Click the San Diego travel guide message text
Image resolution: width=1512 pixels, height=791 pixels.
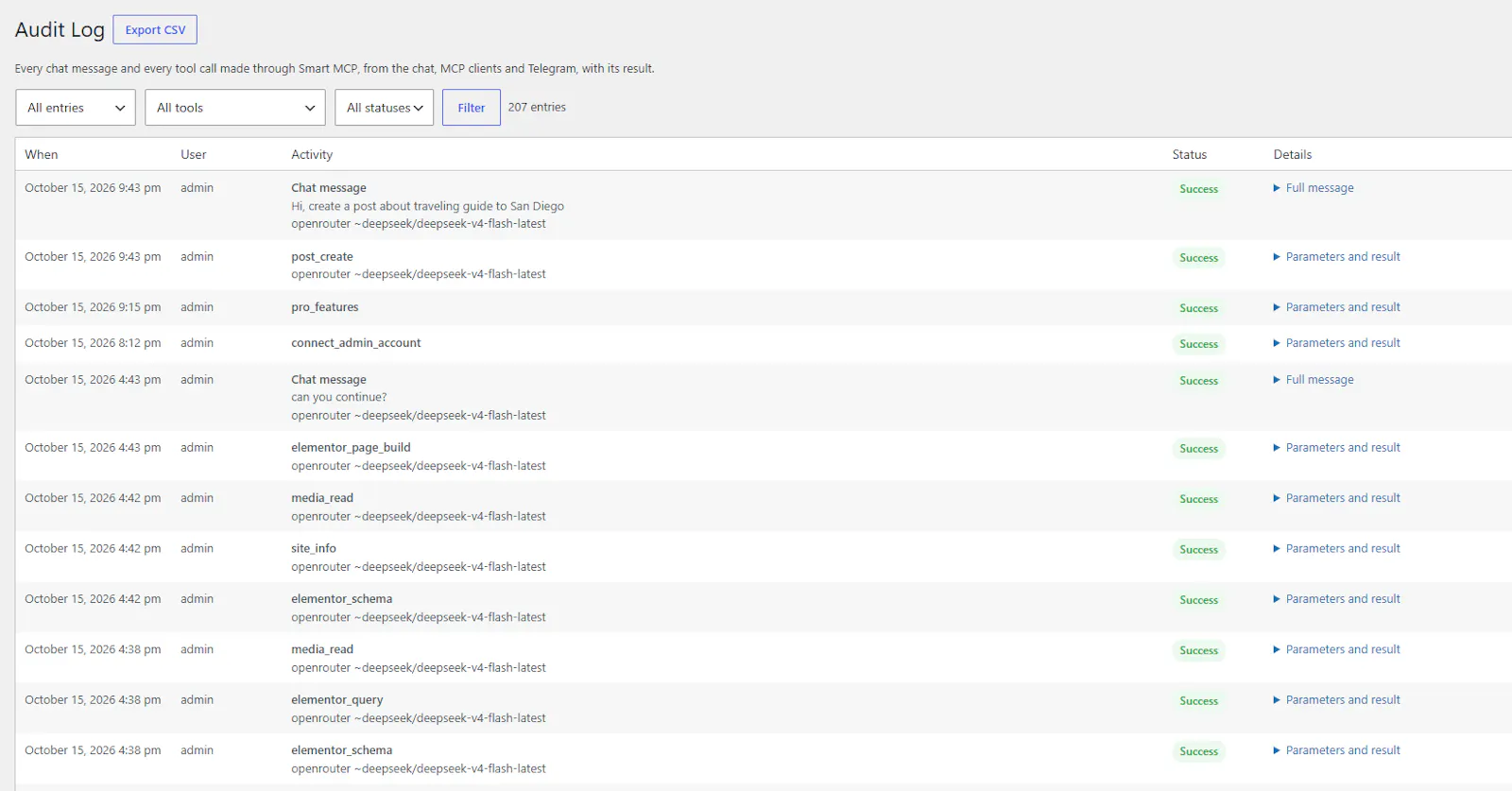(428, 206)
